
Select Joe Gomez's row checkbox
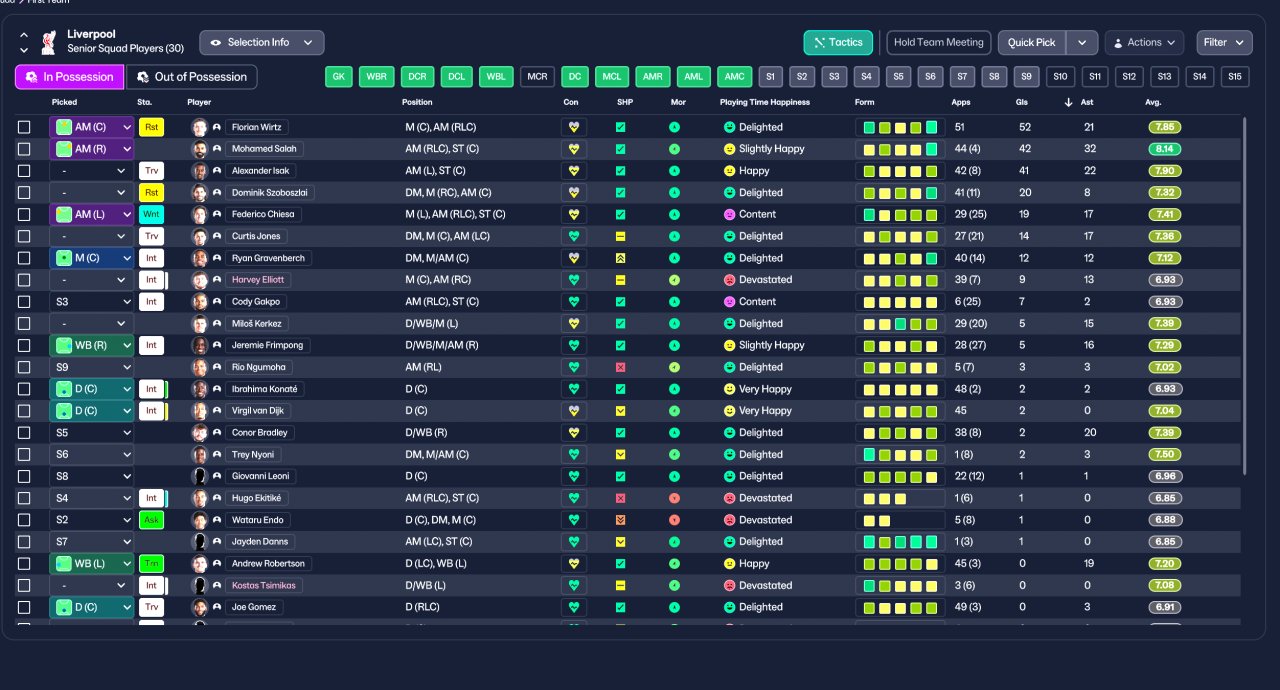(24, 607)
